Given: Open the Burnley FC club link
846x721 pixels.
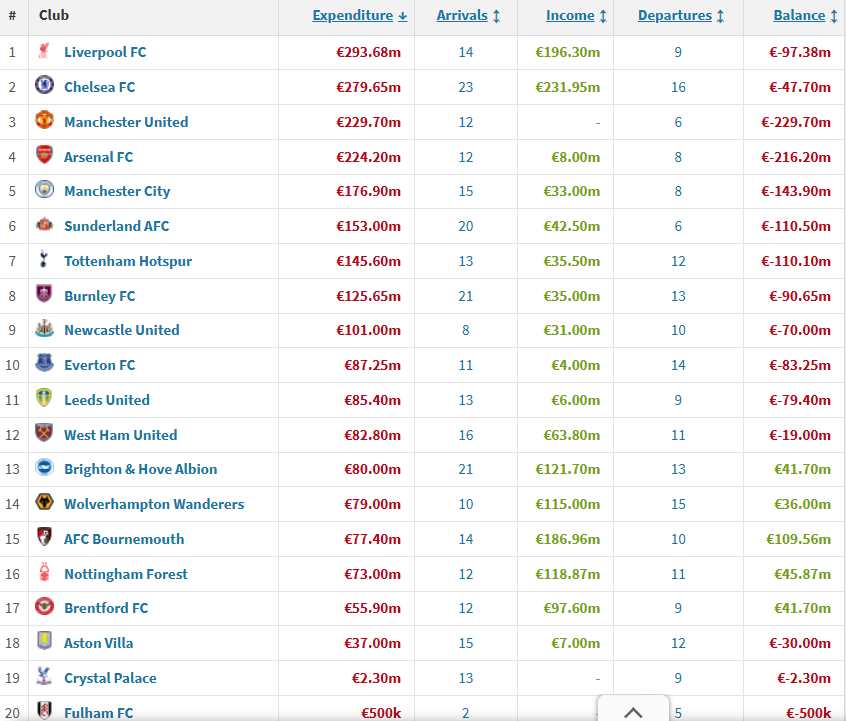Looking at the screenshot, I should point(100,296).
